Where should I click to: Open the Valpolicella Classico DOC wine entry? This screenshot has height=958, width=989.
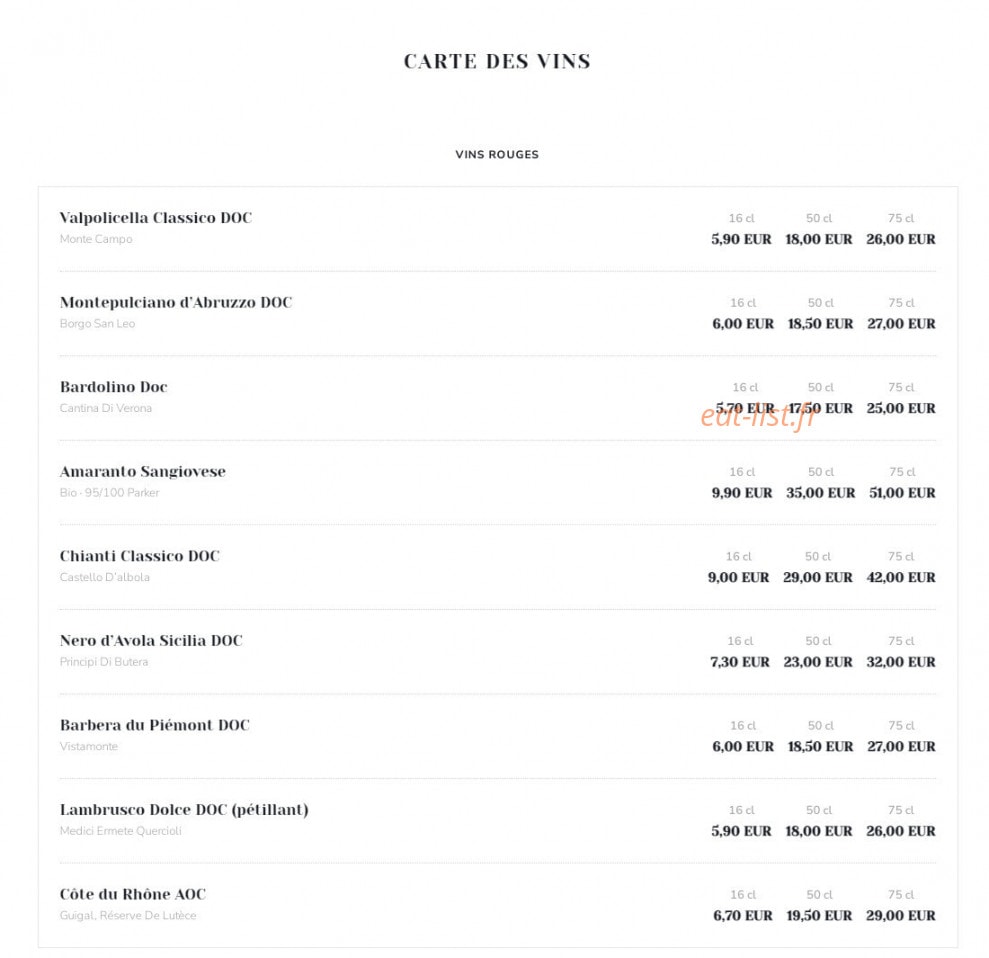[x=156, y=218]
